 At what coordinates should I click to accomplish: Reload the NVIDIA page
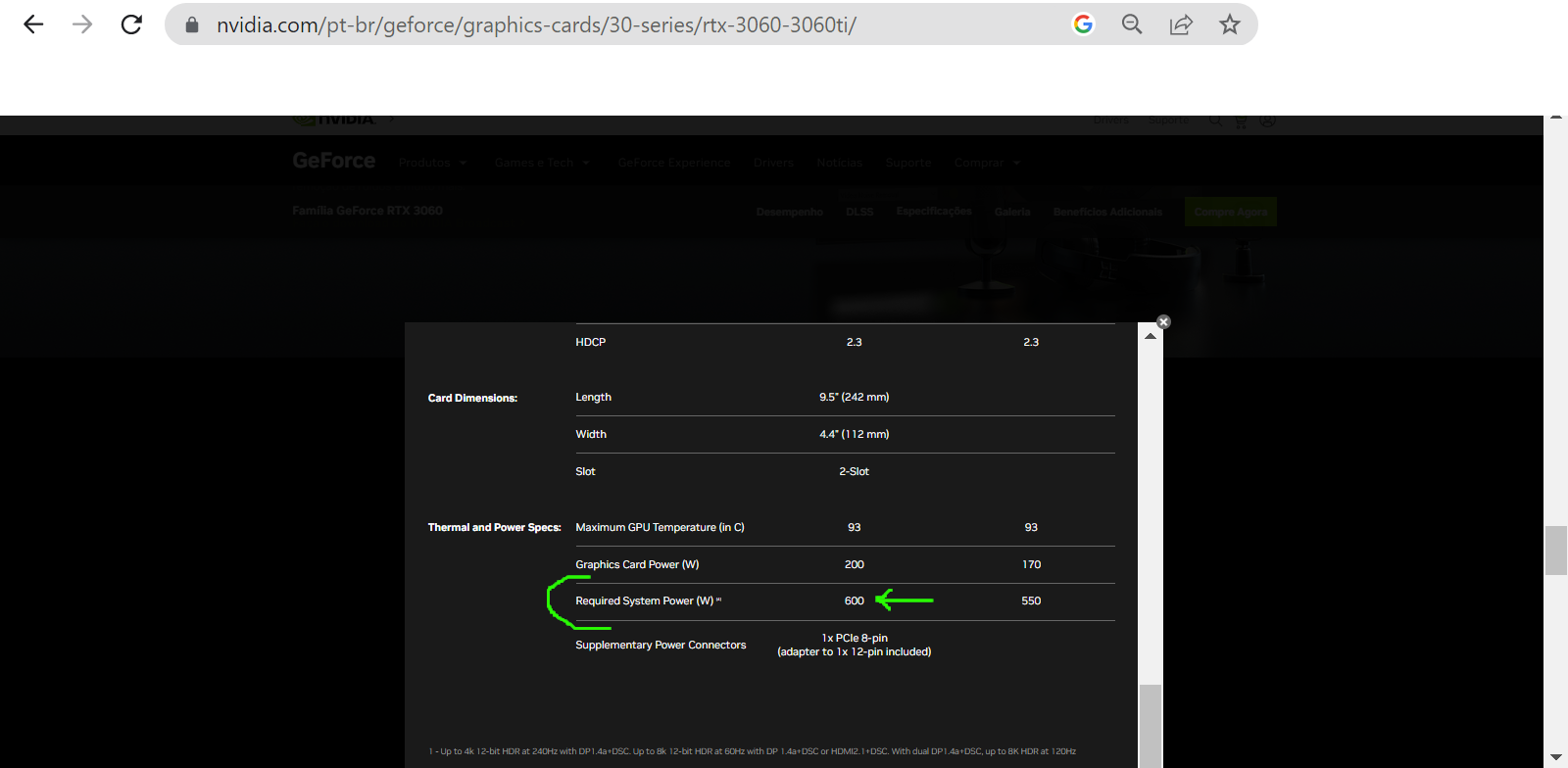(x=131, y=24)
